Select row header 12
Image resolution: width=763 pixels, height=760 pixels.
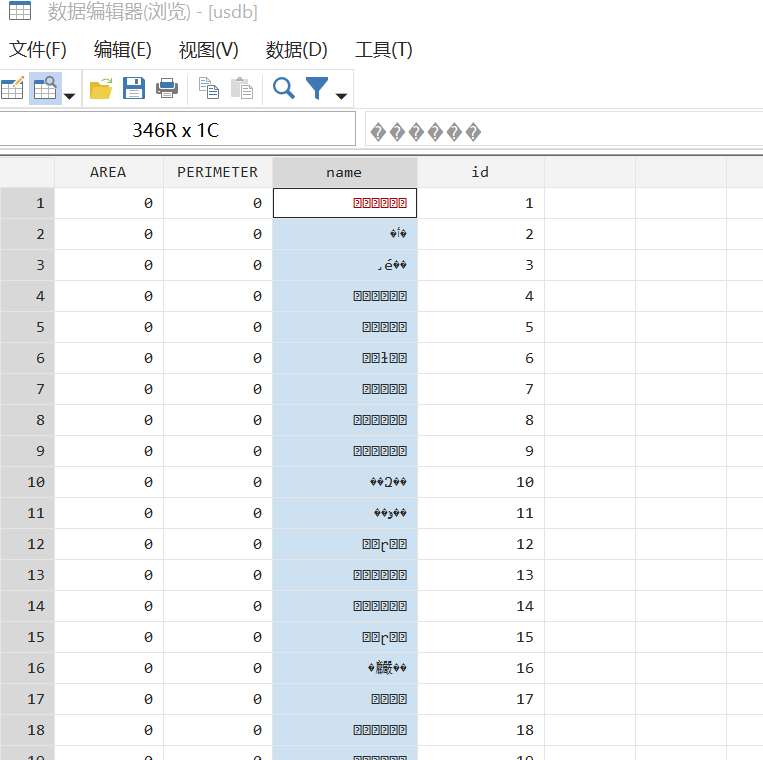[x=27, y=544]
